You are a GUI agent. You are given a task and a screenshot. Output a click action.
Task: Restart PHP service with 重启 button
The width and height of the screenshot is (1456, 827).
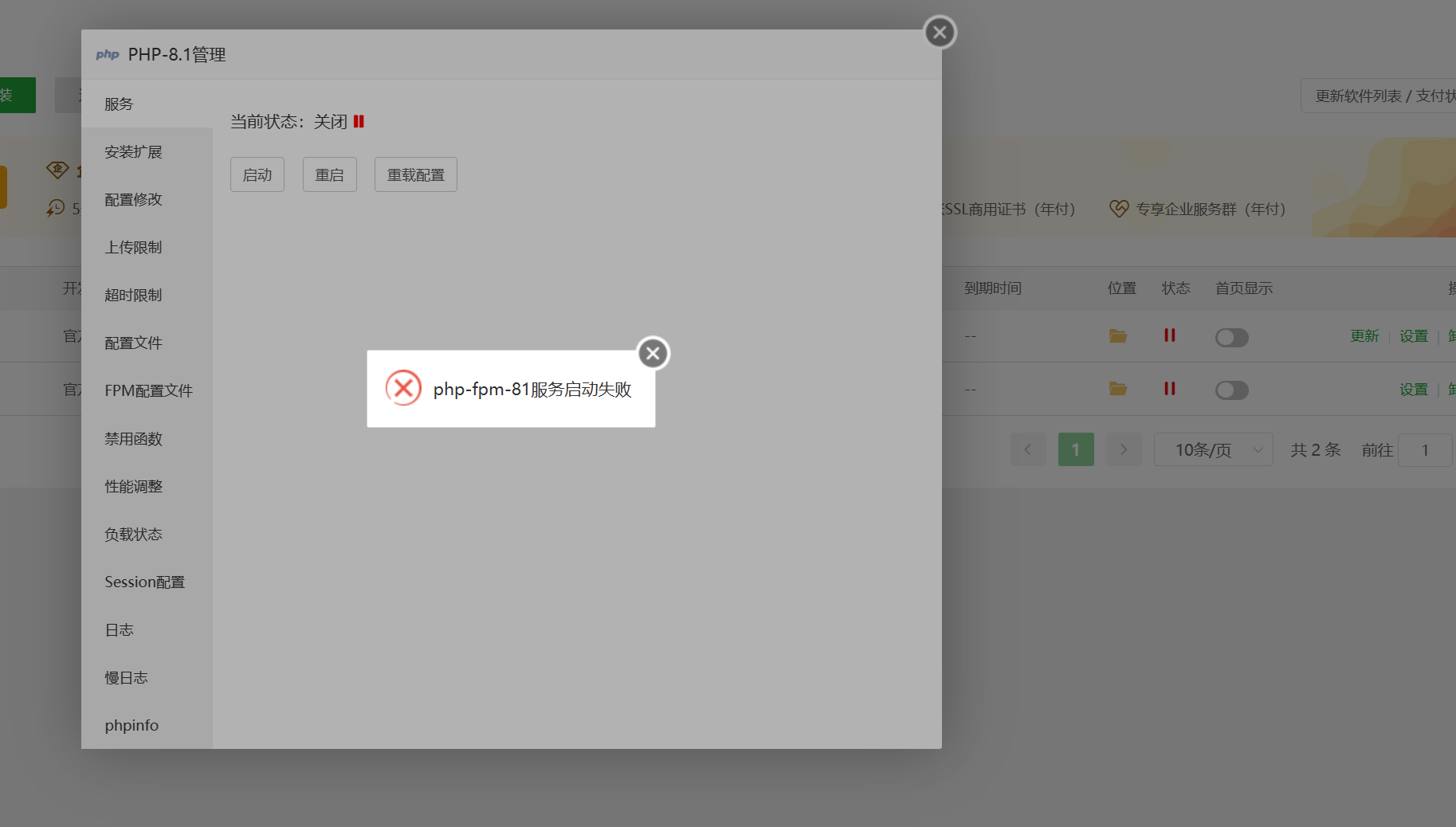[330, 174]
